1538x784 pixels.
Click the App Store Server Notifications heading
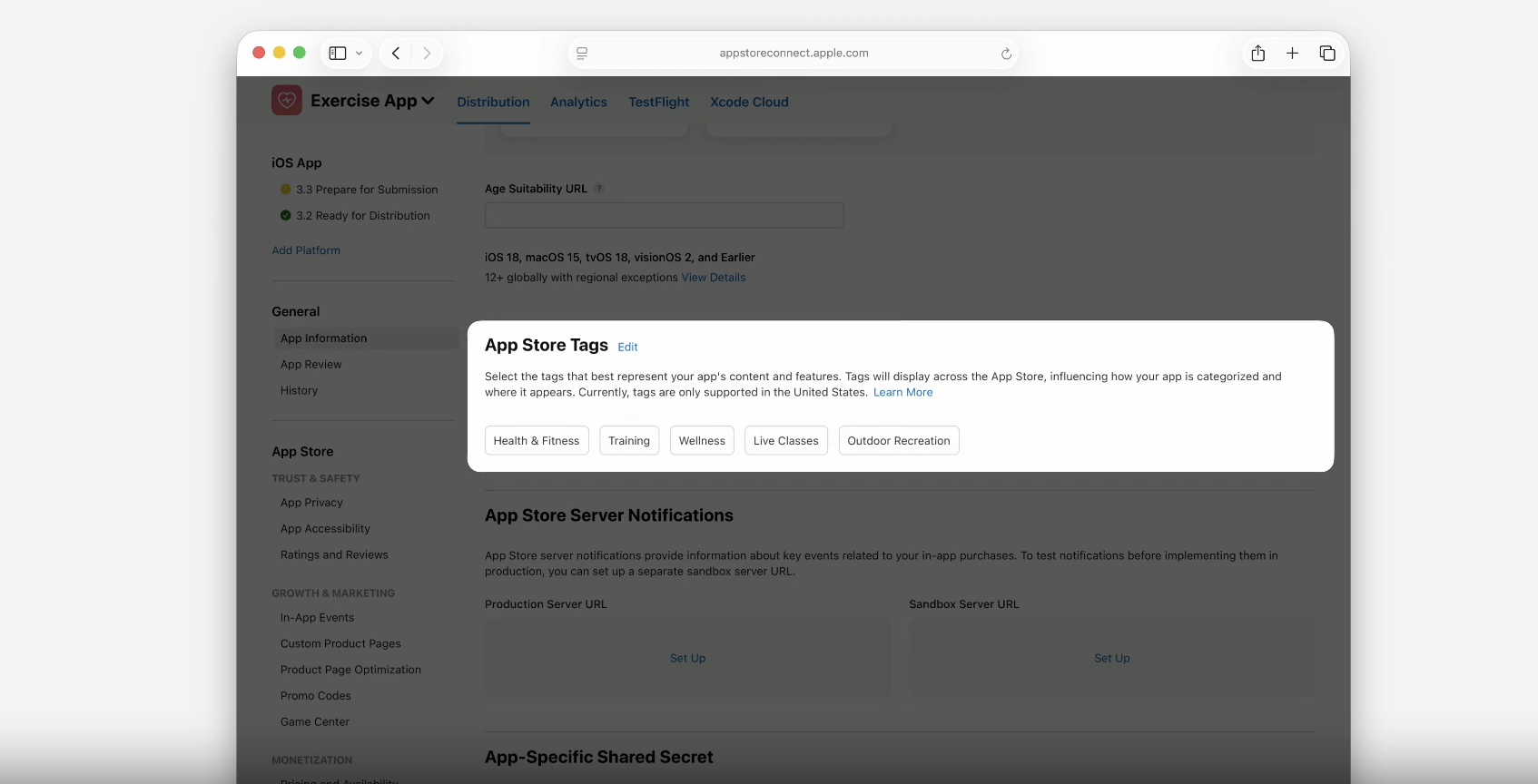(609, 515)
